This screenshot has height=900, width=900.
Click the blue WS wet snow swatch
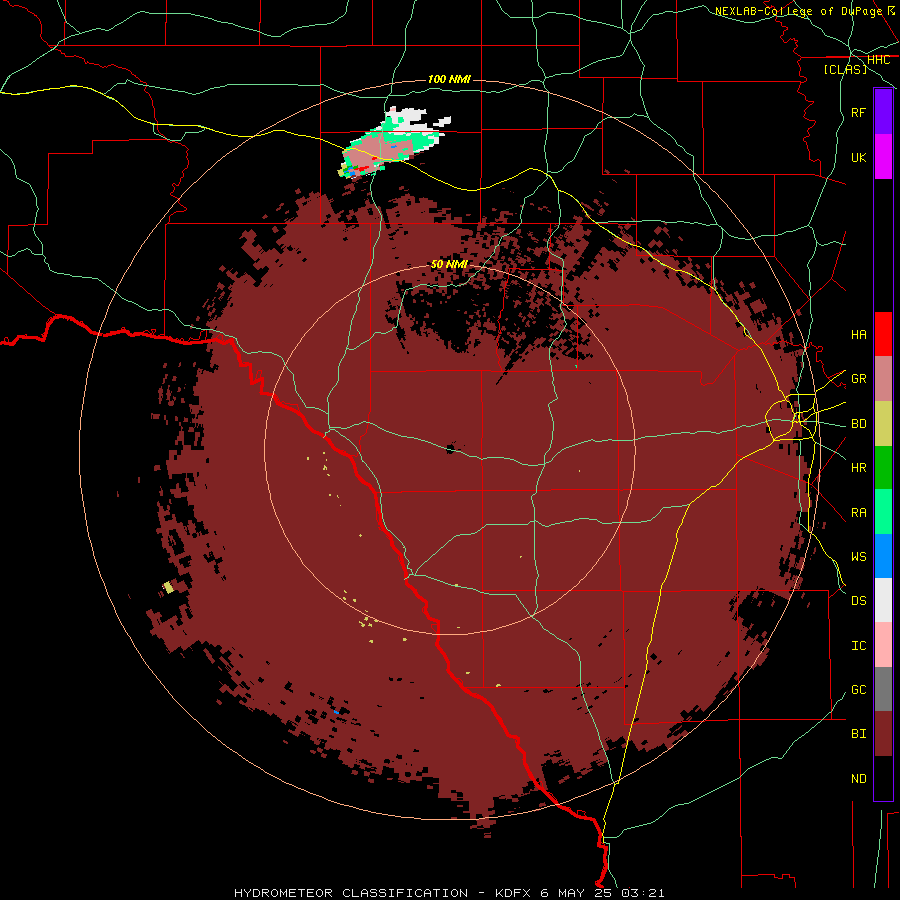pyautogui.click(x=883, y=556)
